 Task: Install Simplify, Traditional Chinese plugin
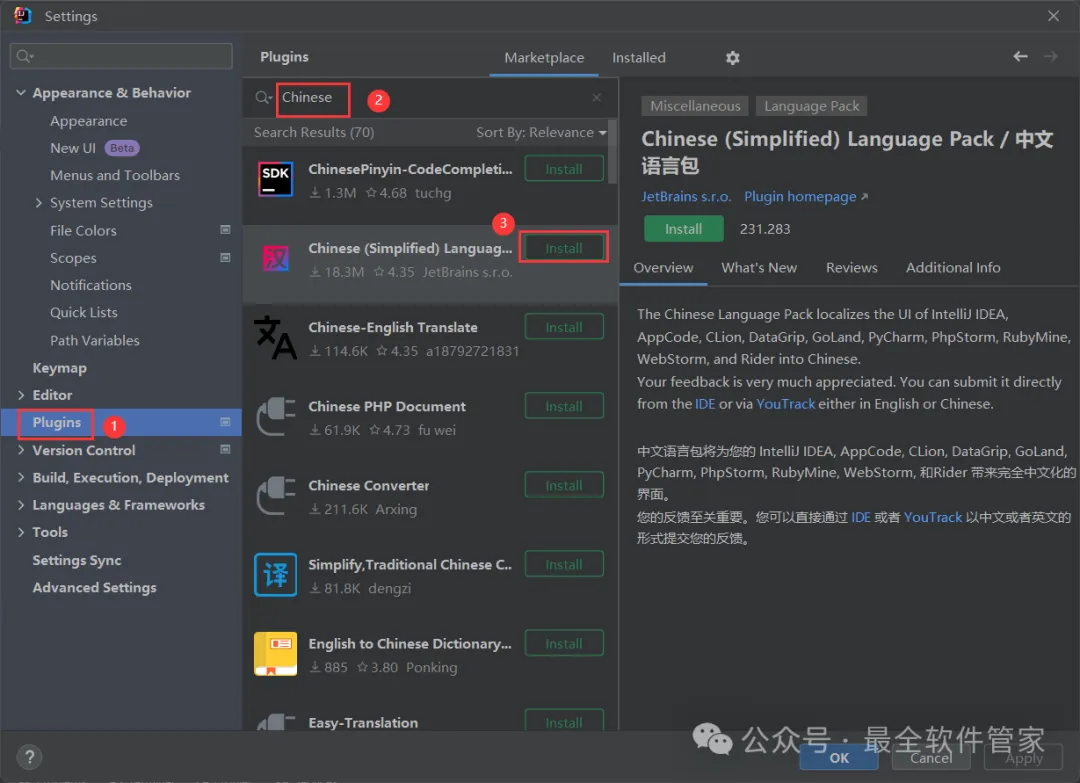(x=564, y=564)
